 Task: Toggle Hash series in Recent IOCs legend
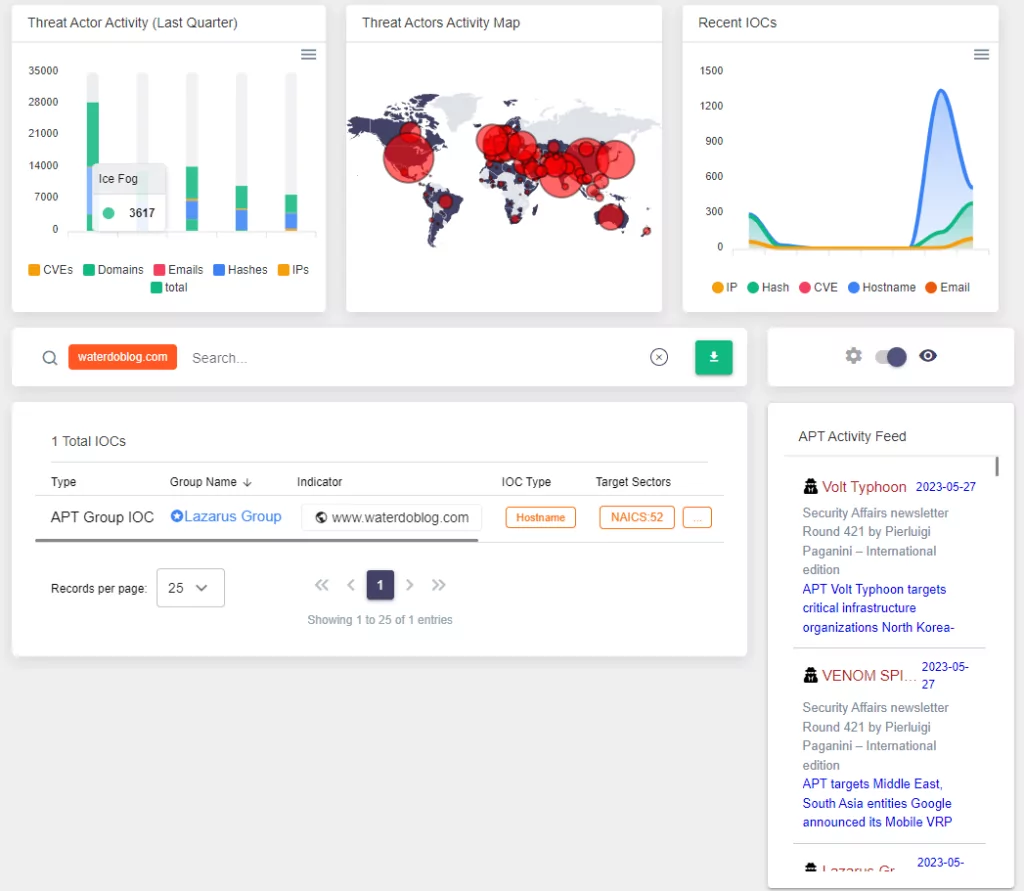[x=768, y=287]
